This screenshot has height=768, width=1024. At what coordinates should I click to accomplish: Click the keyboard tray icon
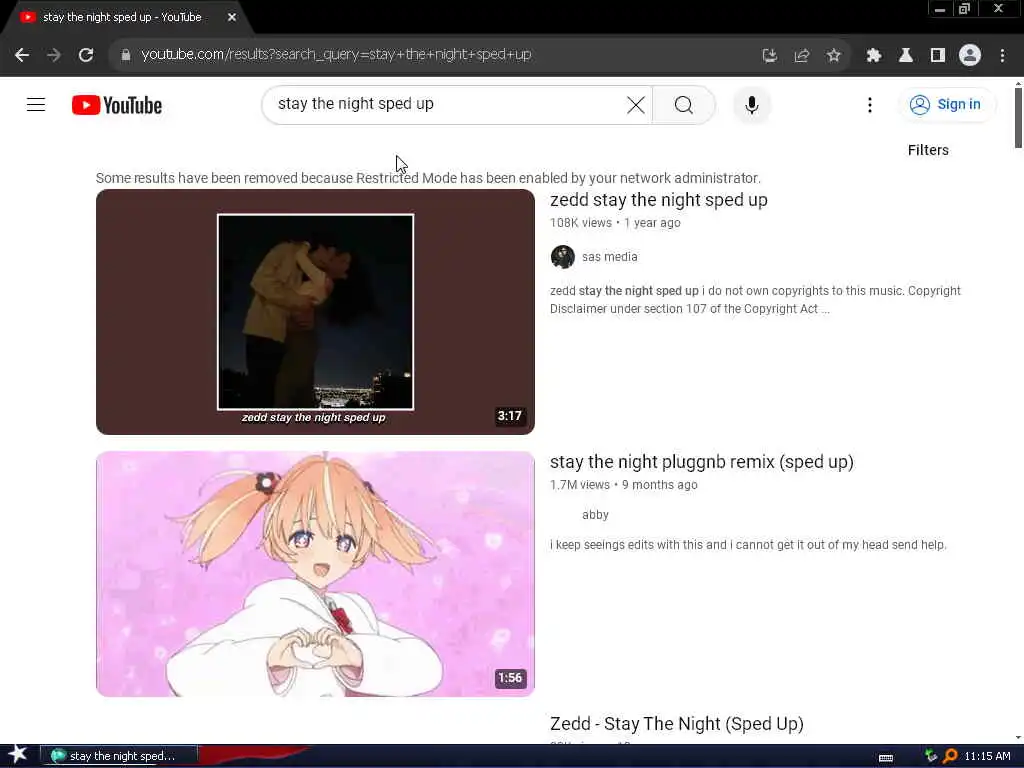[x=886, y=757]
